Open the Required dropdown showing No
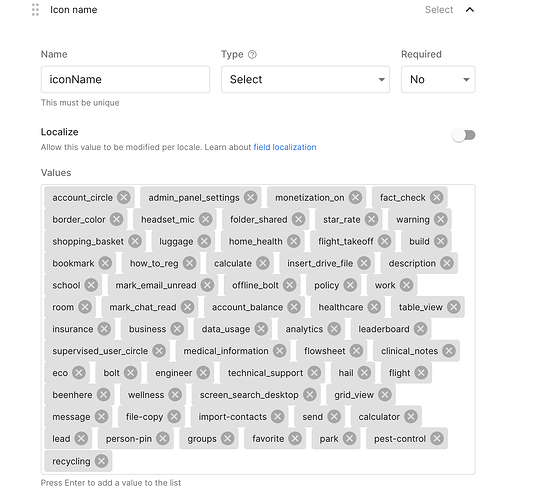 (438, 80)
